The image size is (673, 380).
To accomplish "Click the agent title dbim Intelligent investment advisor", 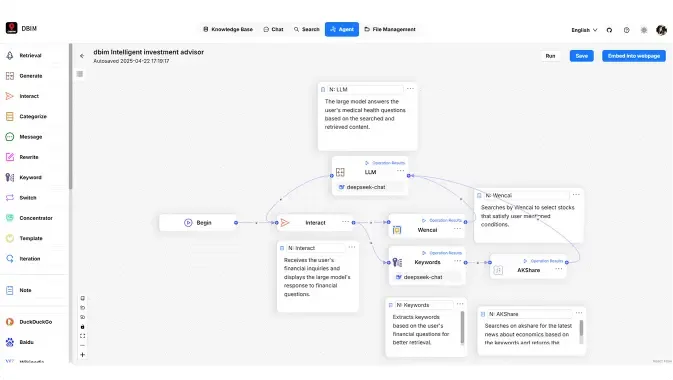I will (x=149, y=52).
